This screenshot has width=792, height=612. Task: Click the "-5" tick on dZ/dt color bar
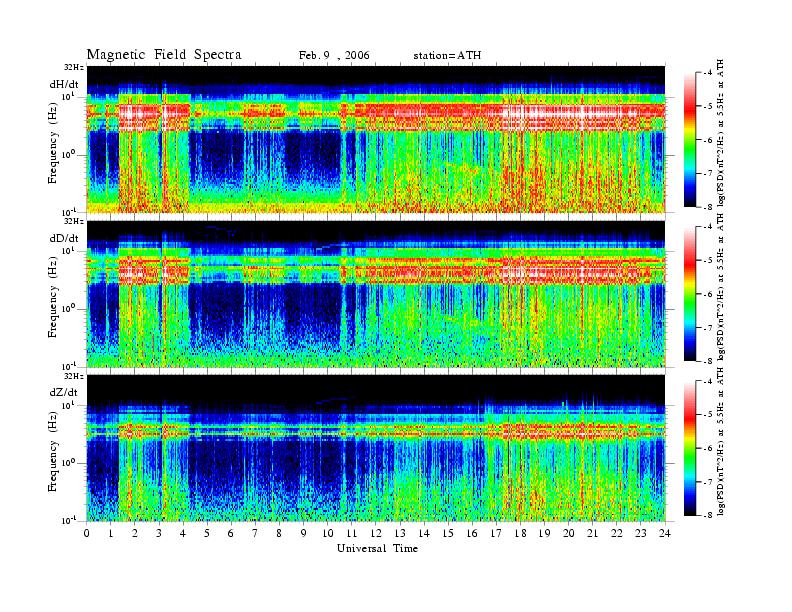tap(709, 415)
